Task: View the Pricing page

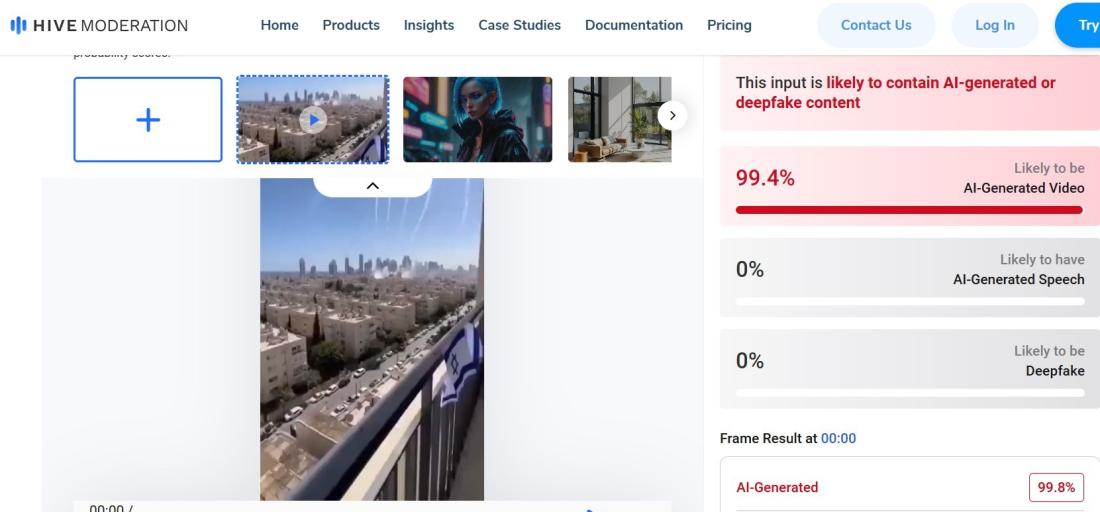Action: pyautogui.click(x=729, y=25)
